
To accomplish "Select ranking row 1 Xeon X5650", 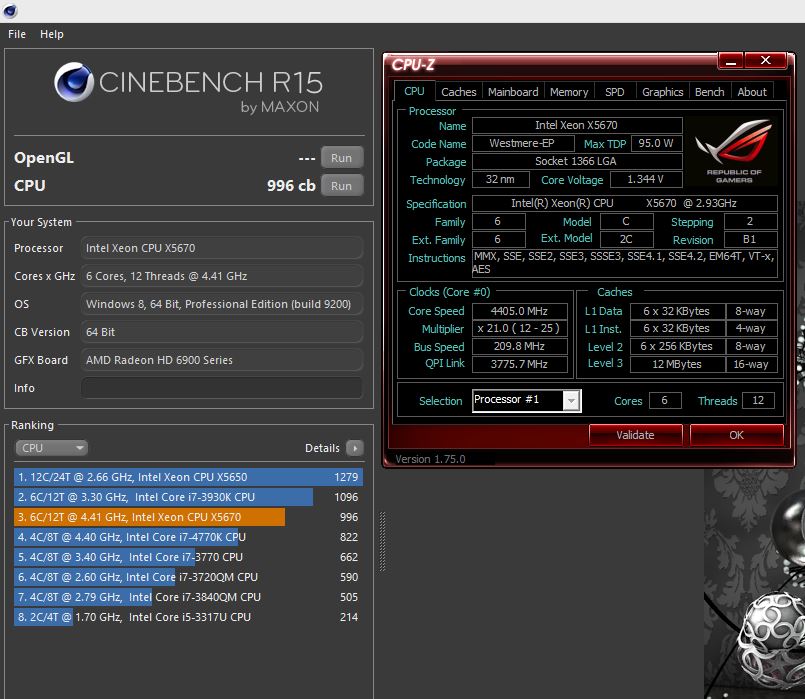I will click(188, 477).
